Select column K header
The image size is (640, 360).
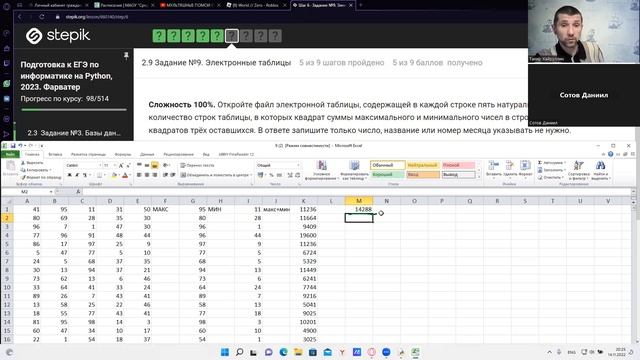(304, 201)
